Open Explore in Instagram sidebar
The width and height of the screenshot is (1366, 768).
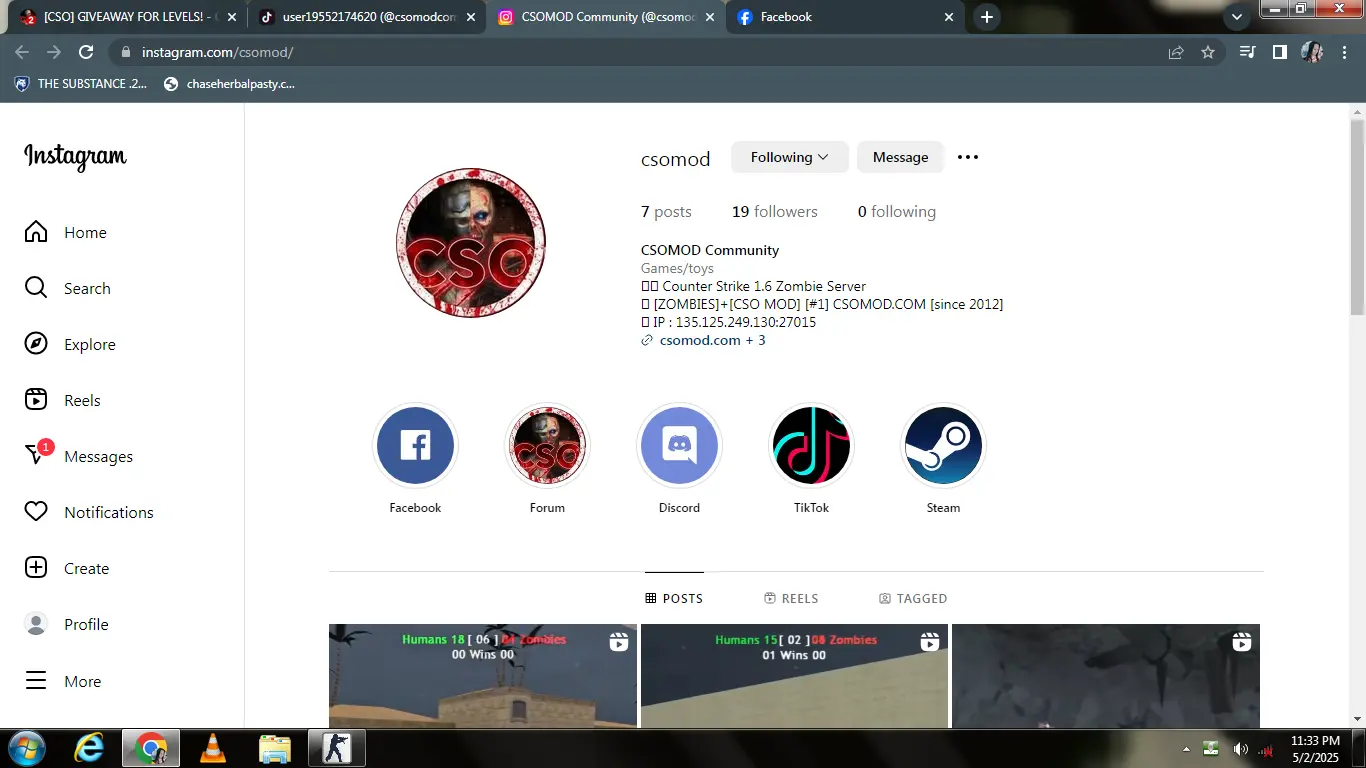(70, 344)
